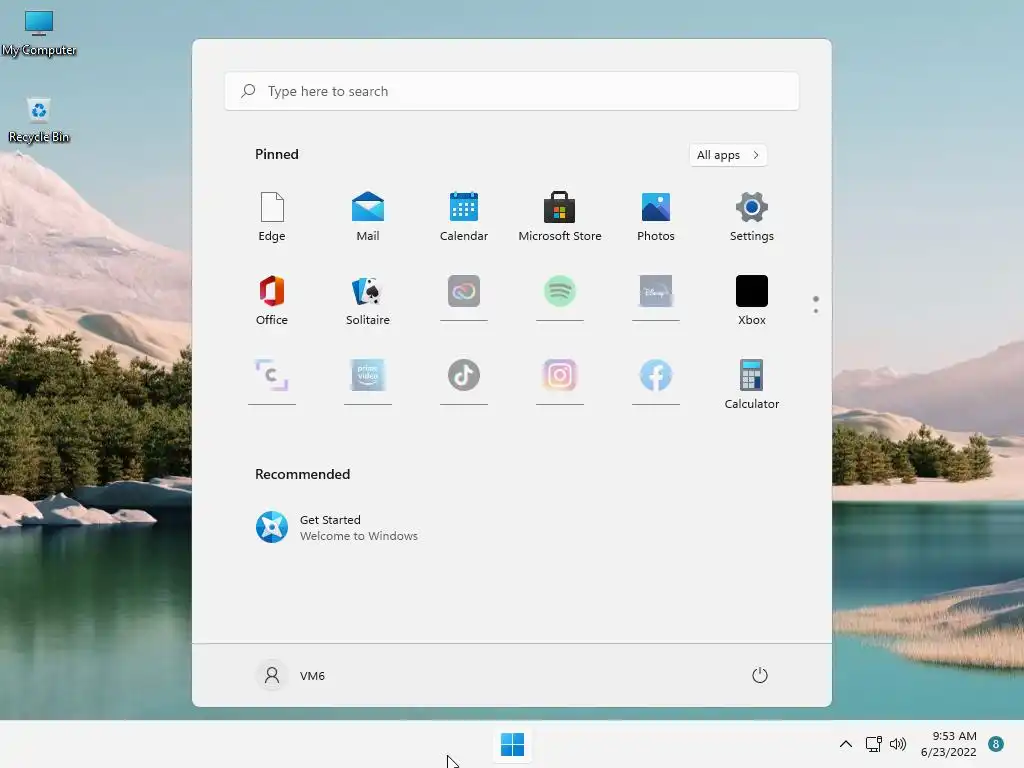Click the volume speaker icon in tray
The height and width of the screenshot is (768, 1024).
(898, 744)
